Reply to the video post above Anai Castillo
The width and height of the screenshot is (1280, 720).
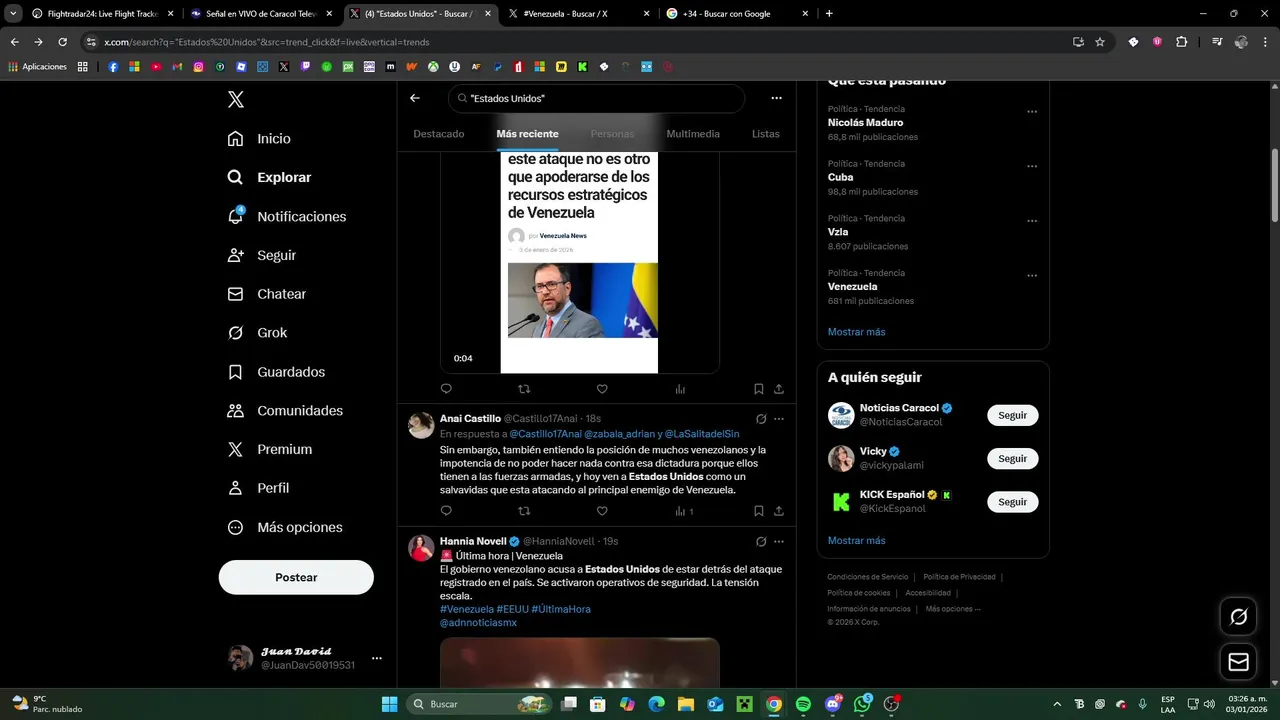[446, 389]
